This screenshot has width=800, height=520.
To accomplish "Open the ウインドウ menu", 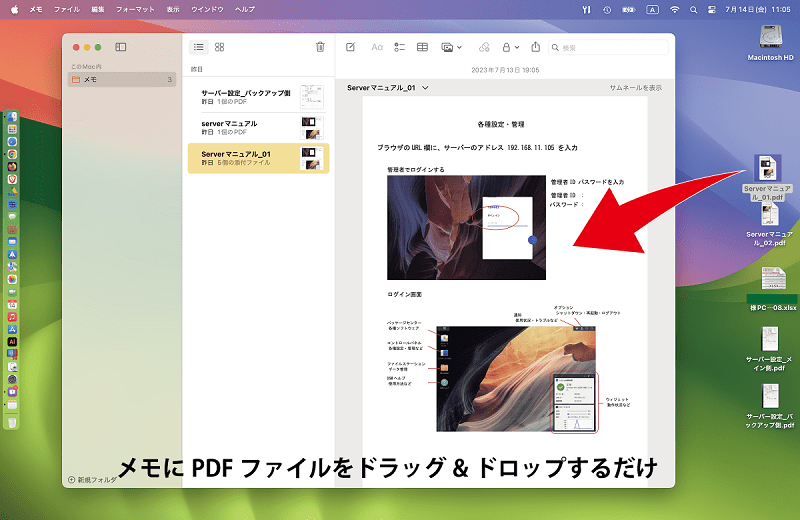I will [207, 9].
